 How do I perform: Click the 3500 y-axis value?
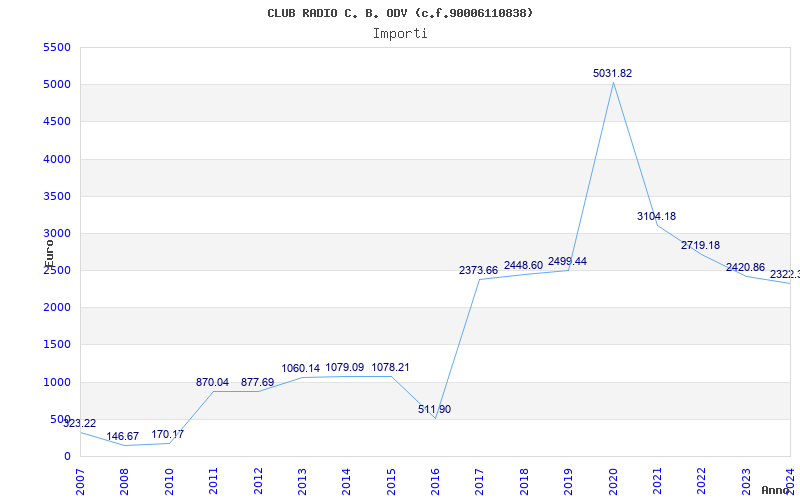(x=57, y=196)
